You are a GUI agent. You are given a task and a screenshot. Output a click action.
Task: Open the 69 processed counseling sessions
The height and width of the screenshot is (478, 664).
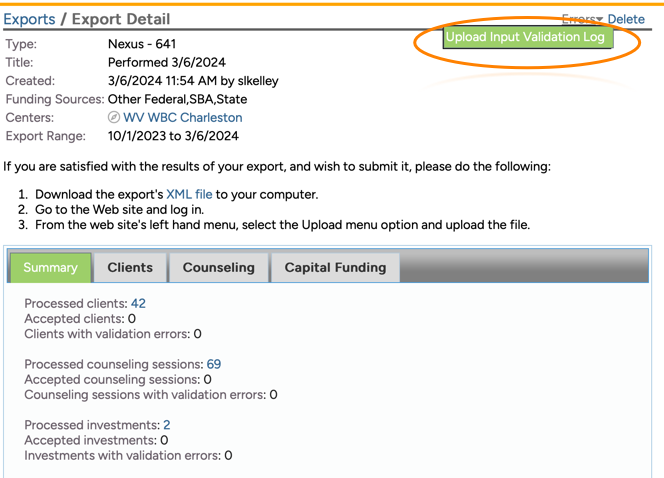click(213, 365)
